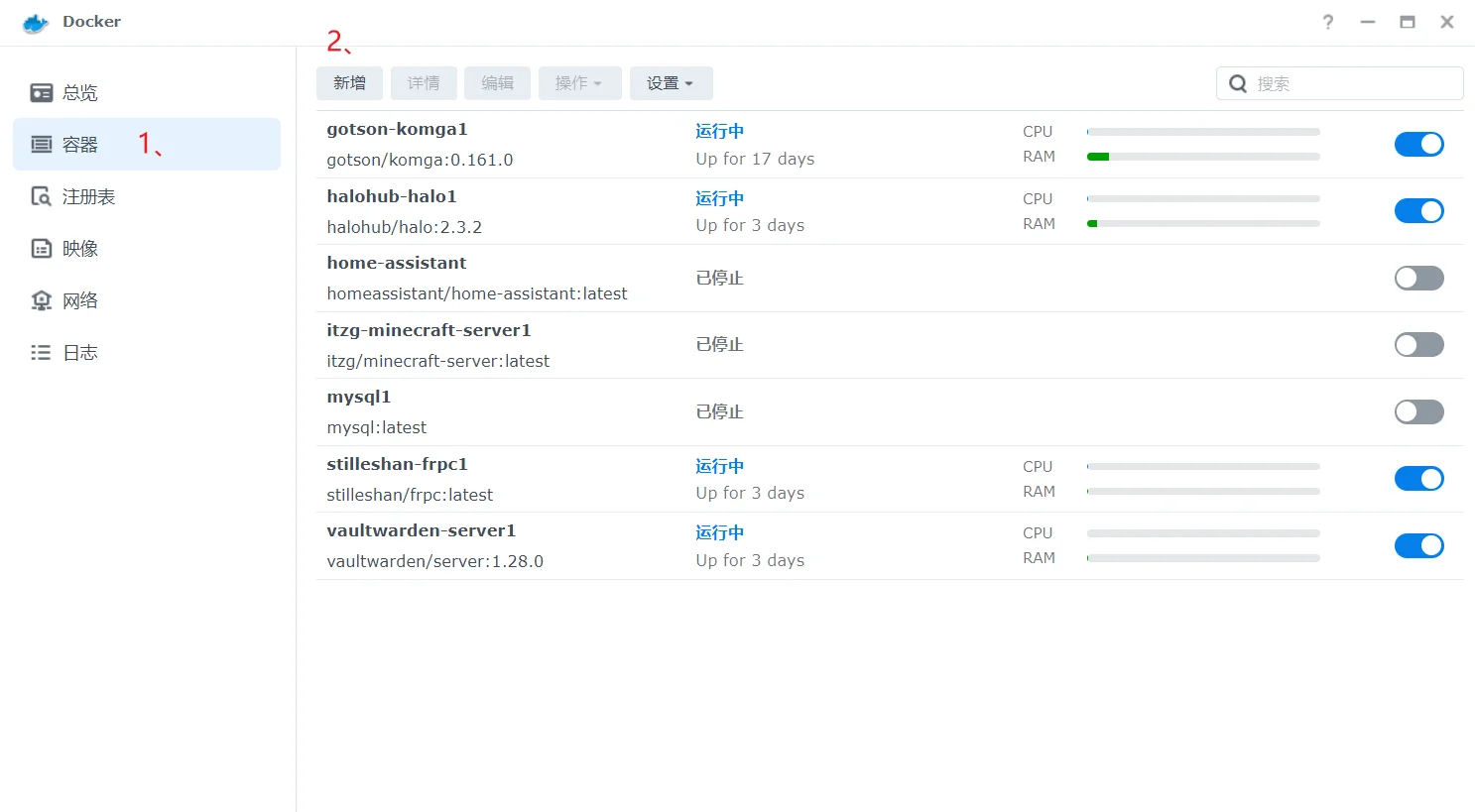This screenshot has width=1475, height=812.
Task: Click the Overview (总览) sidebar icon
Action: (41, 93)
